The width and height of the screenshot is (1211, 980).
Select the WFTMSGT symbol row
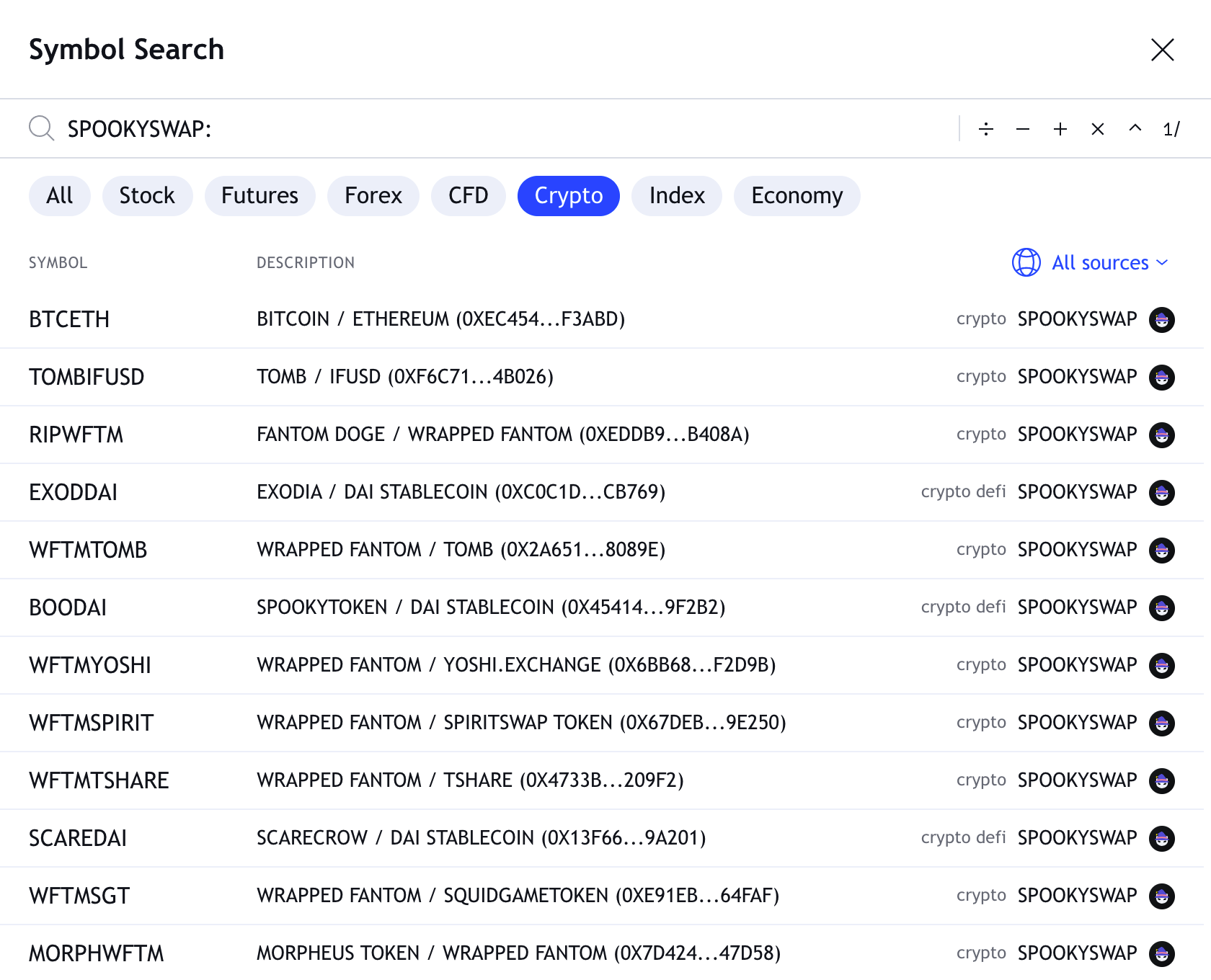pyautogui.click(x=602, y=896)
